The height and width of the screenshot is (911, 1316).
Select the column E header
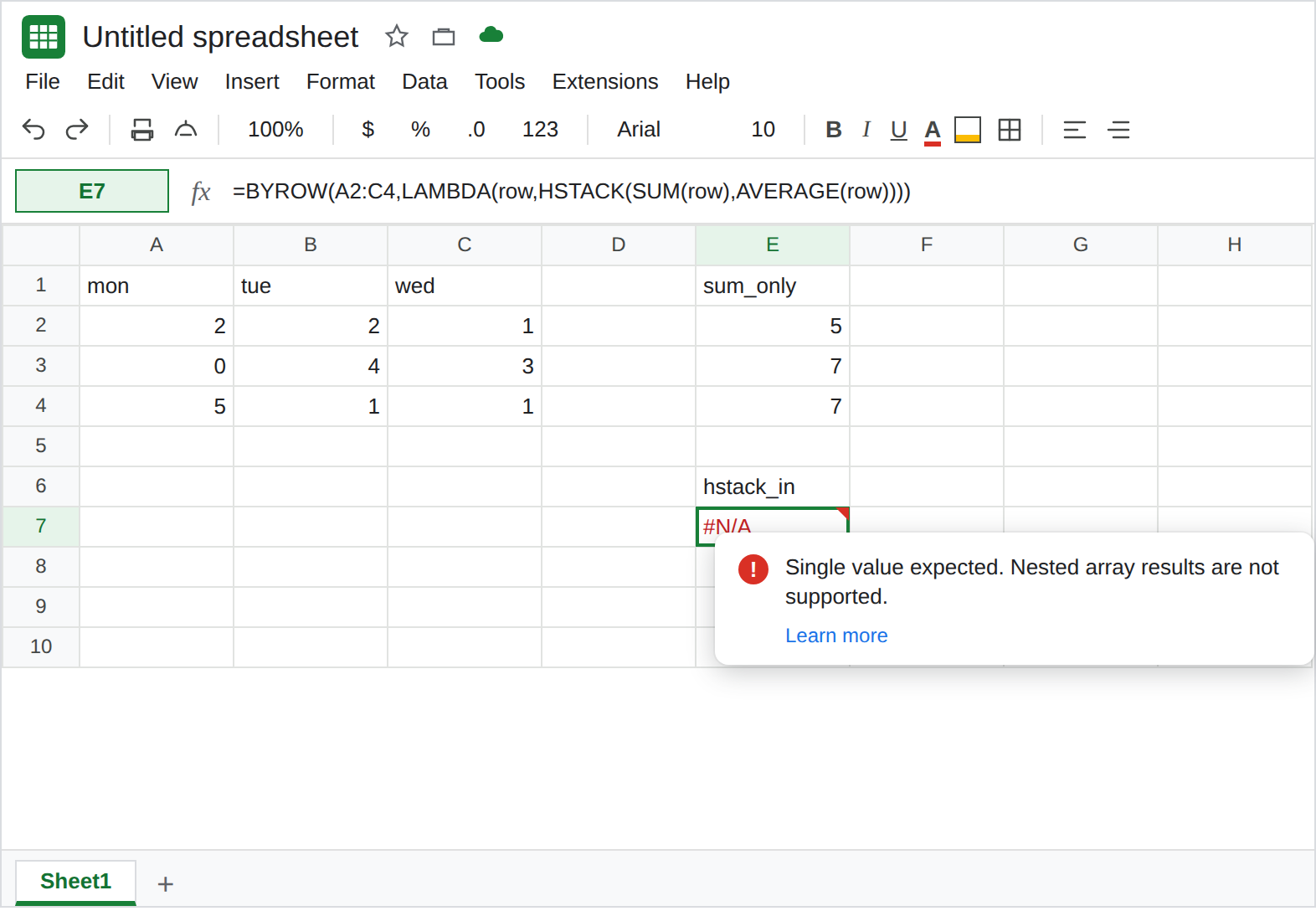(773, 244)
